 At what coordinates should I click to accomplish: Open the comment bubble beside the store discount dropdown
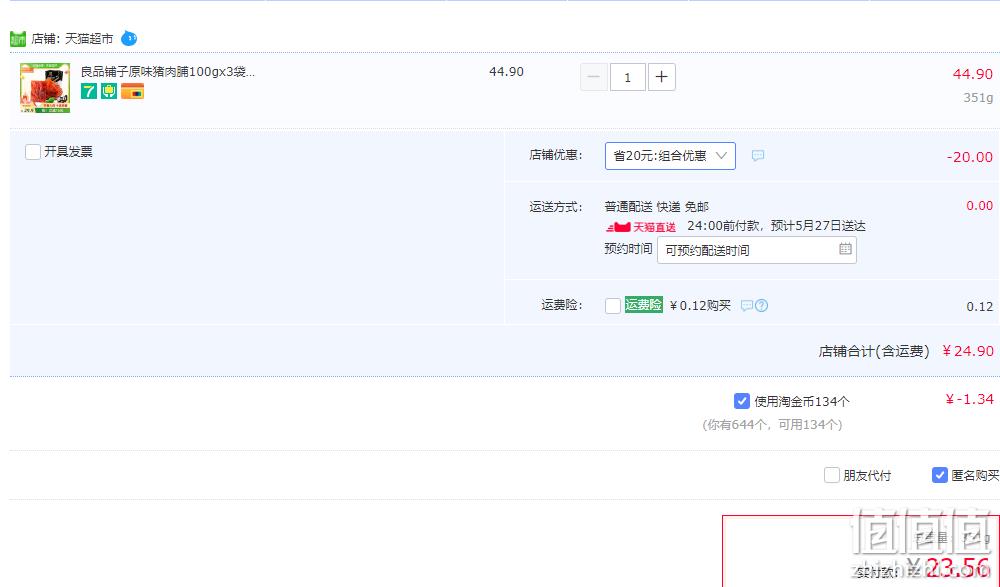click(x=758, y=156)
